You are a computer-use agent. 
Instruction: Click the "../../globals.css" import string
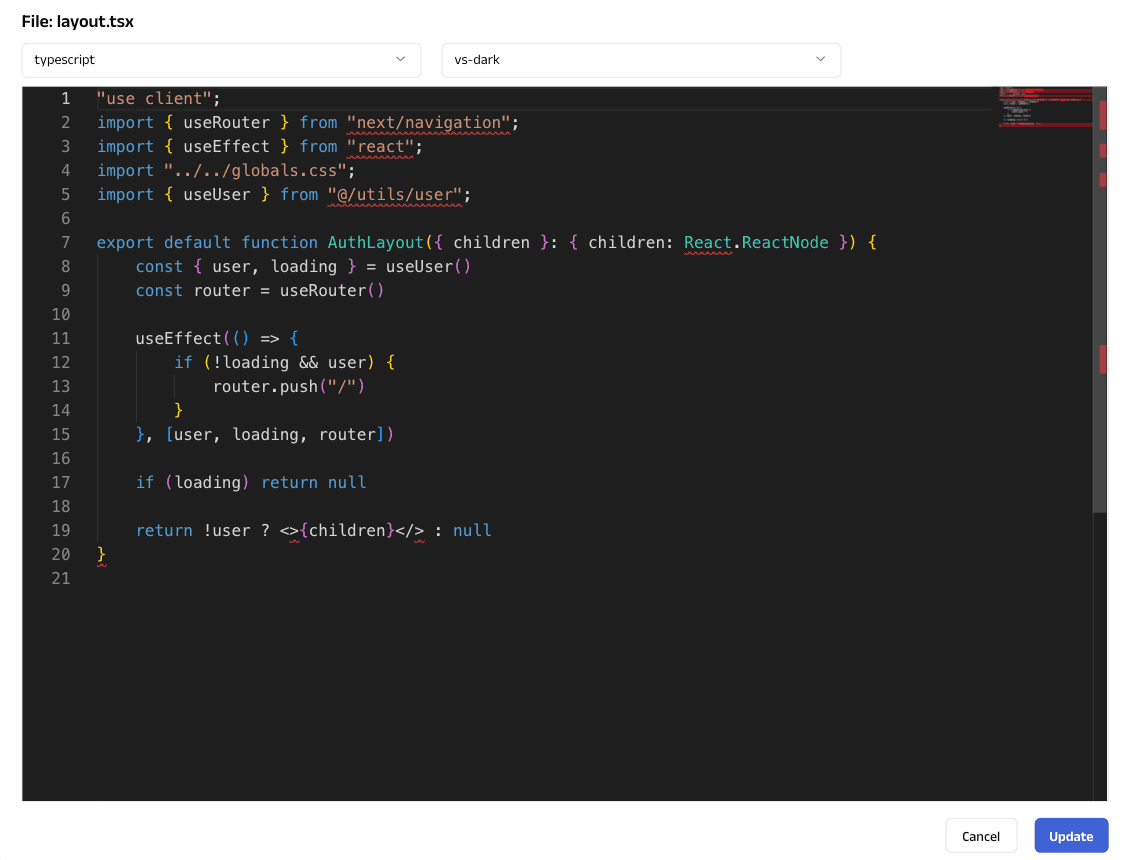point(254,171)
